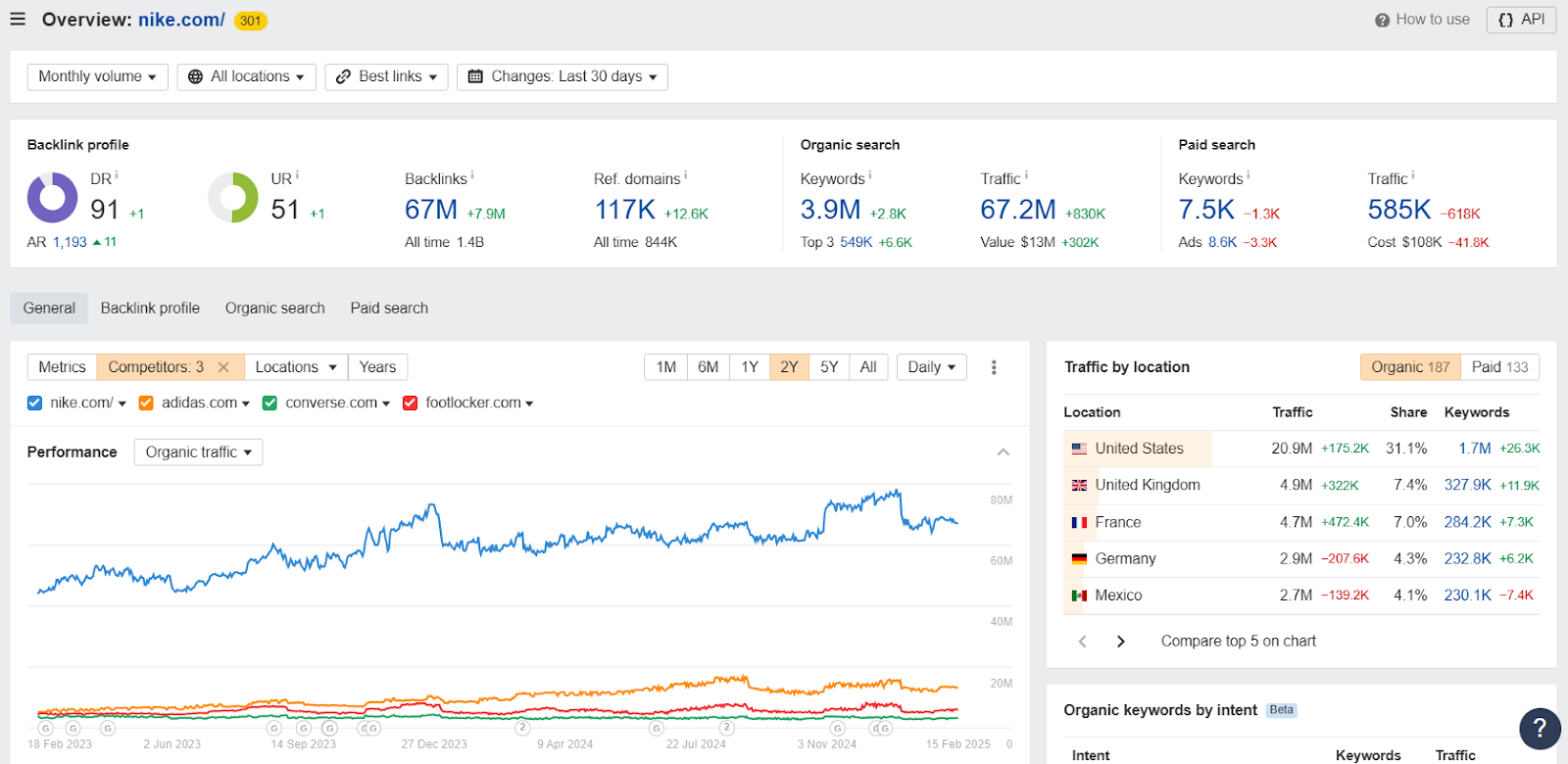Click the AR 1,193 rank value
The width and height of the screenshot is (1568, 764).
point(70,242)
